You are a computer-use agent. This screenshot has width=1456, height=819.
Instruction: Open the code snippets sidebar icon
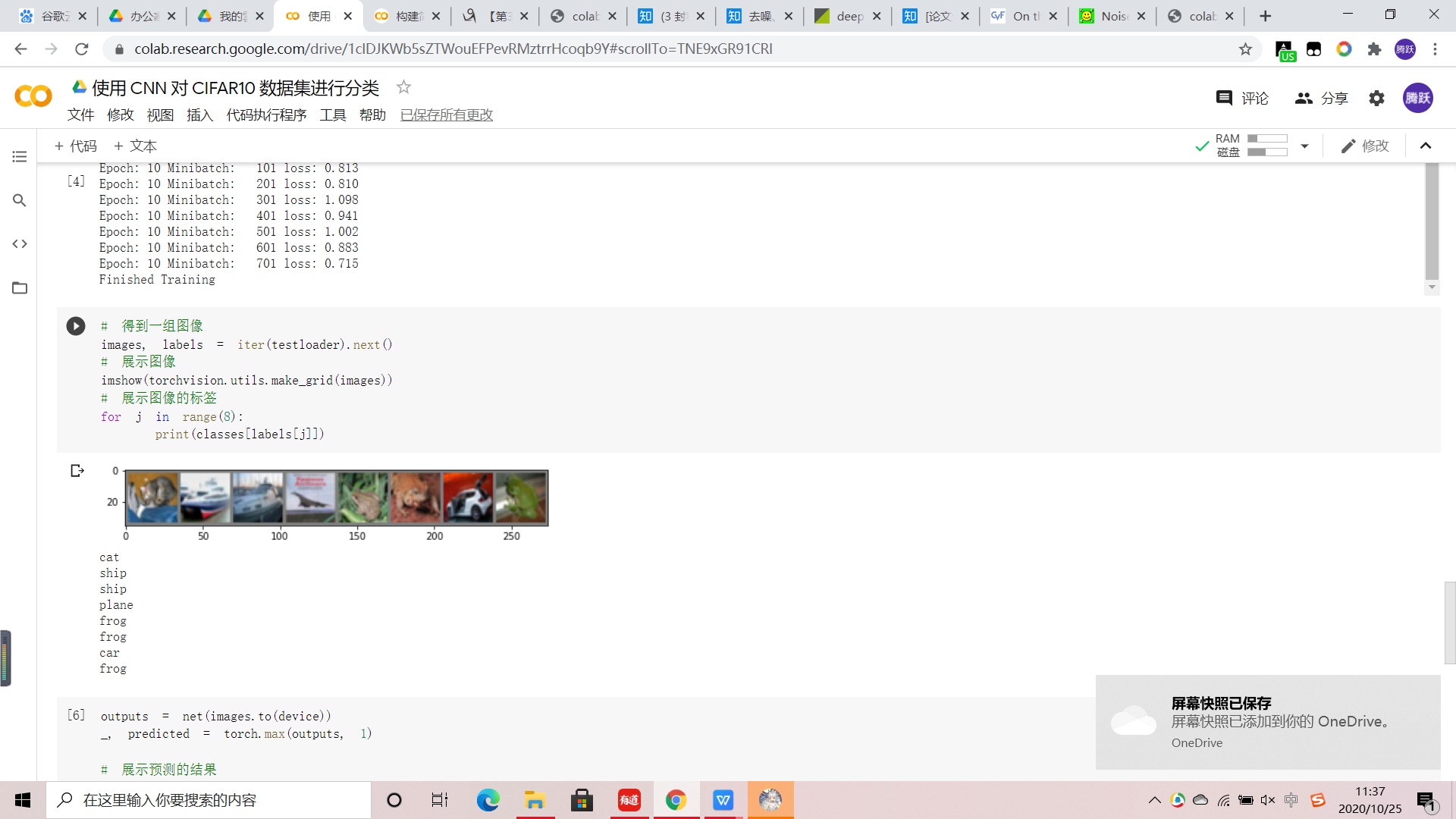pos(20,244)
